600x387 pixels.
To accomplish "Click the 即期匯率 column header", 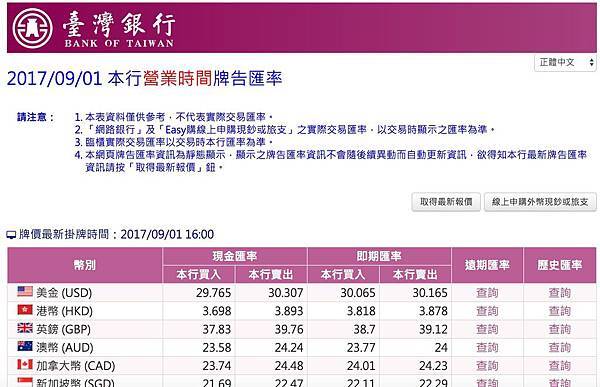I will tap(379, 256).
